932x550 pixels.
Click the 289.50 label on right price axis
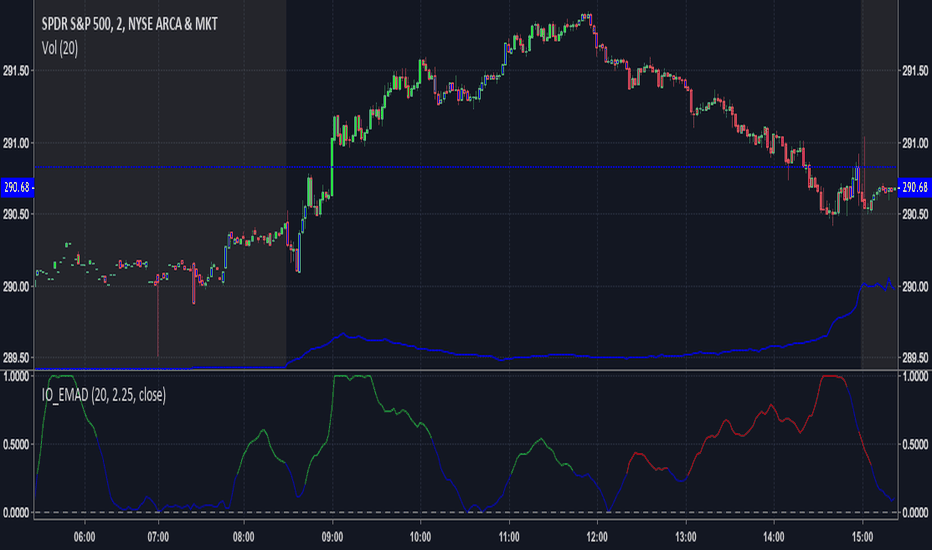point(915,358)
